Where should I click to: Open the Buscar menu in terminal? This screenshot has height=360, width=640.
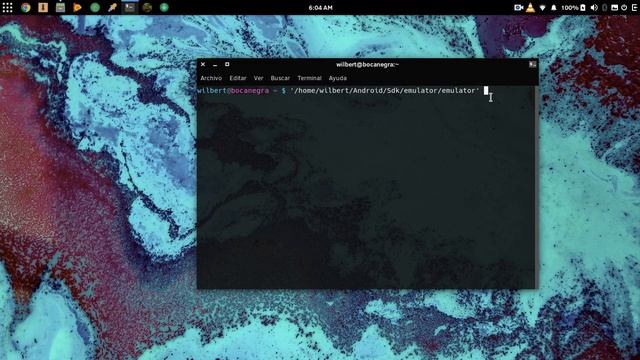(280, 78)
